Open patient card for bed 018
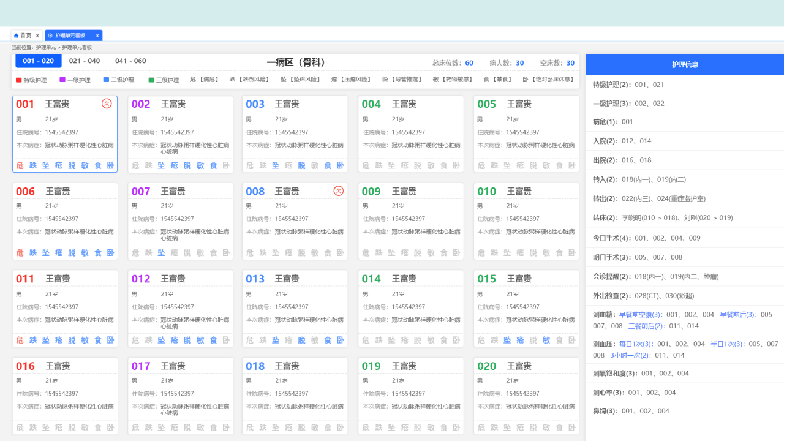785x442 pixels. (295, 396)
